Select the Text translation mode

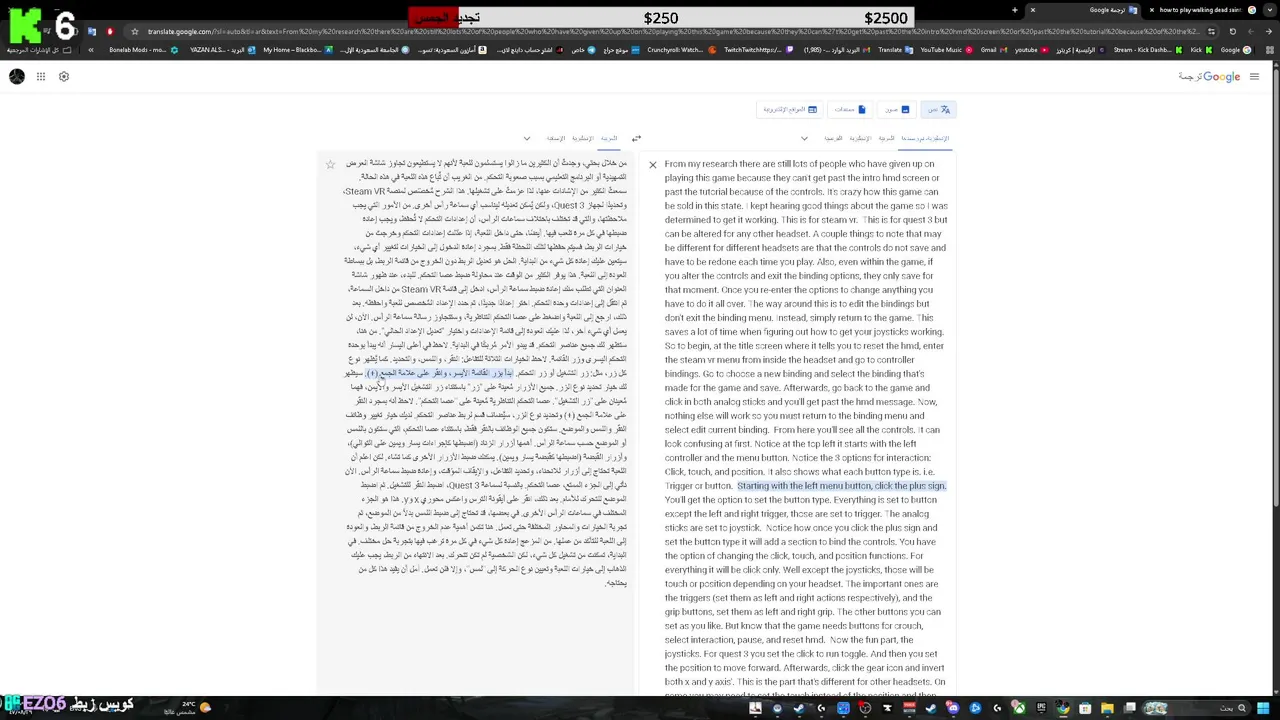point(938,109)
